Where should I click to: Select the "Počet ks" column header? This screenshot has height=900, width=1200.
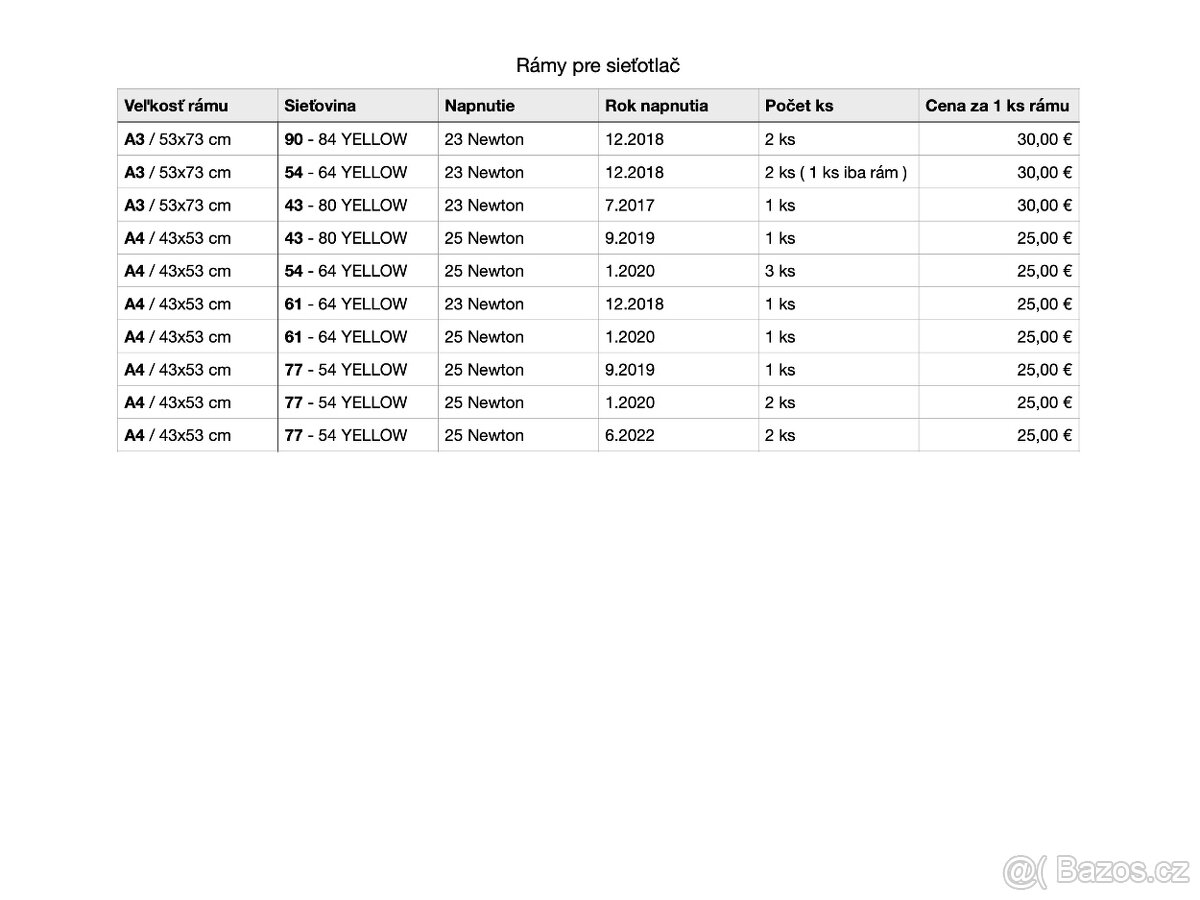click(799, 106)
